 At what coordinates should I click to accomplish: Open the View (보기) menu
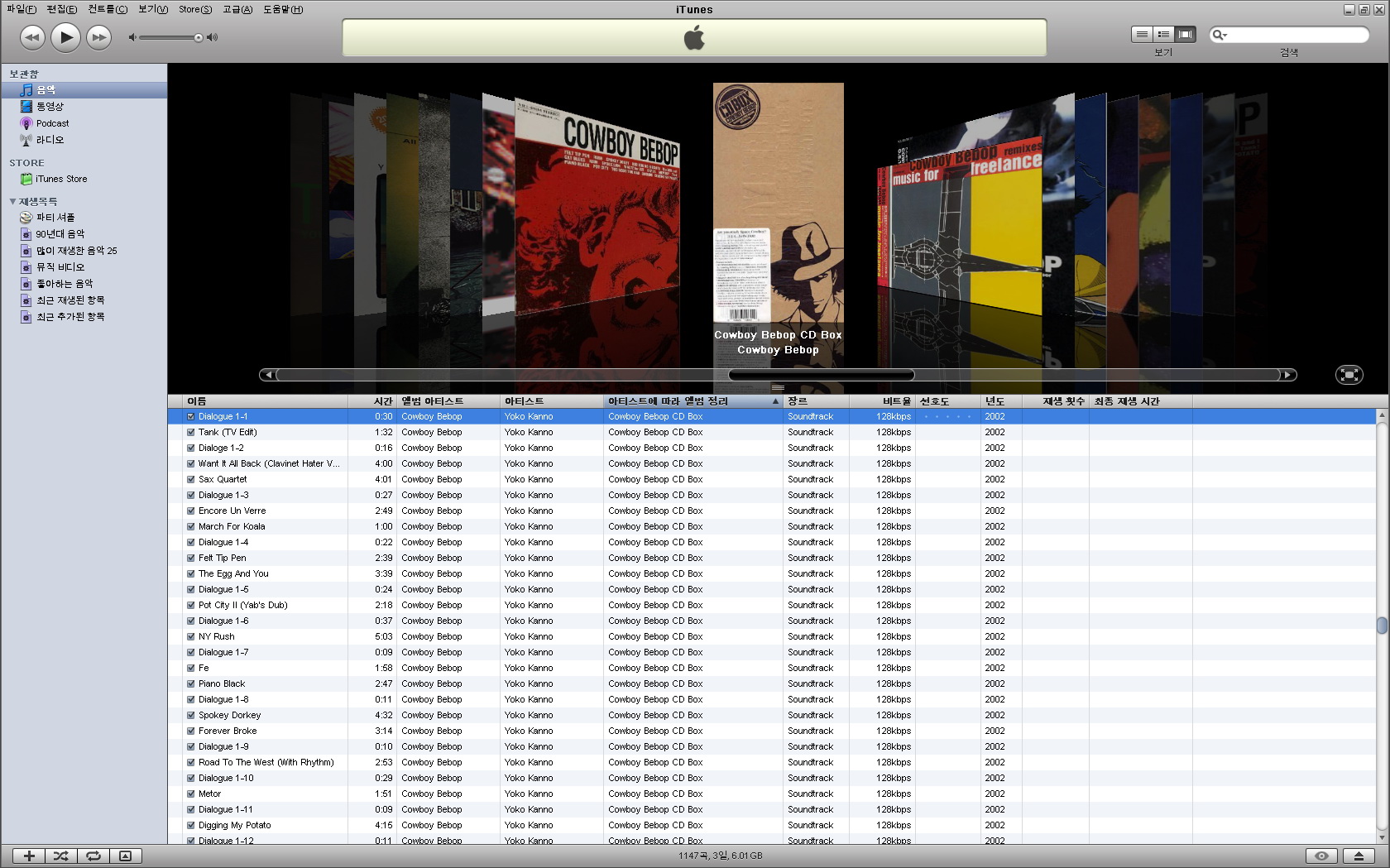click(153, 9)
